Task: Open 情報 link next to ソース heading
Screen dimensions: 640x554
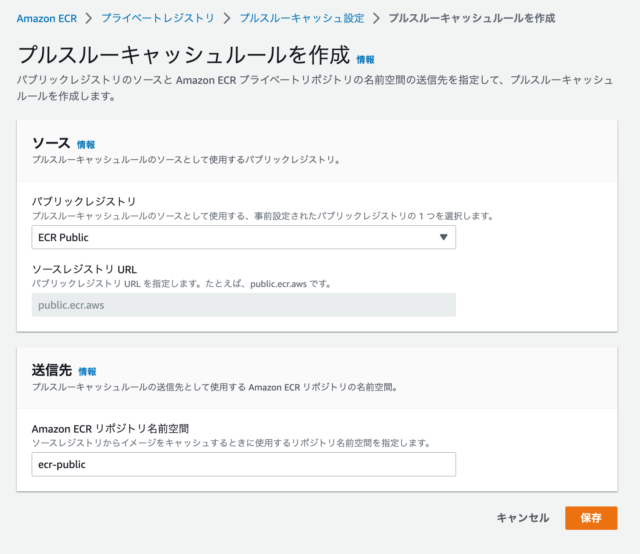Action: (86, 145)
